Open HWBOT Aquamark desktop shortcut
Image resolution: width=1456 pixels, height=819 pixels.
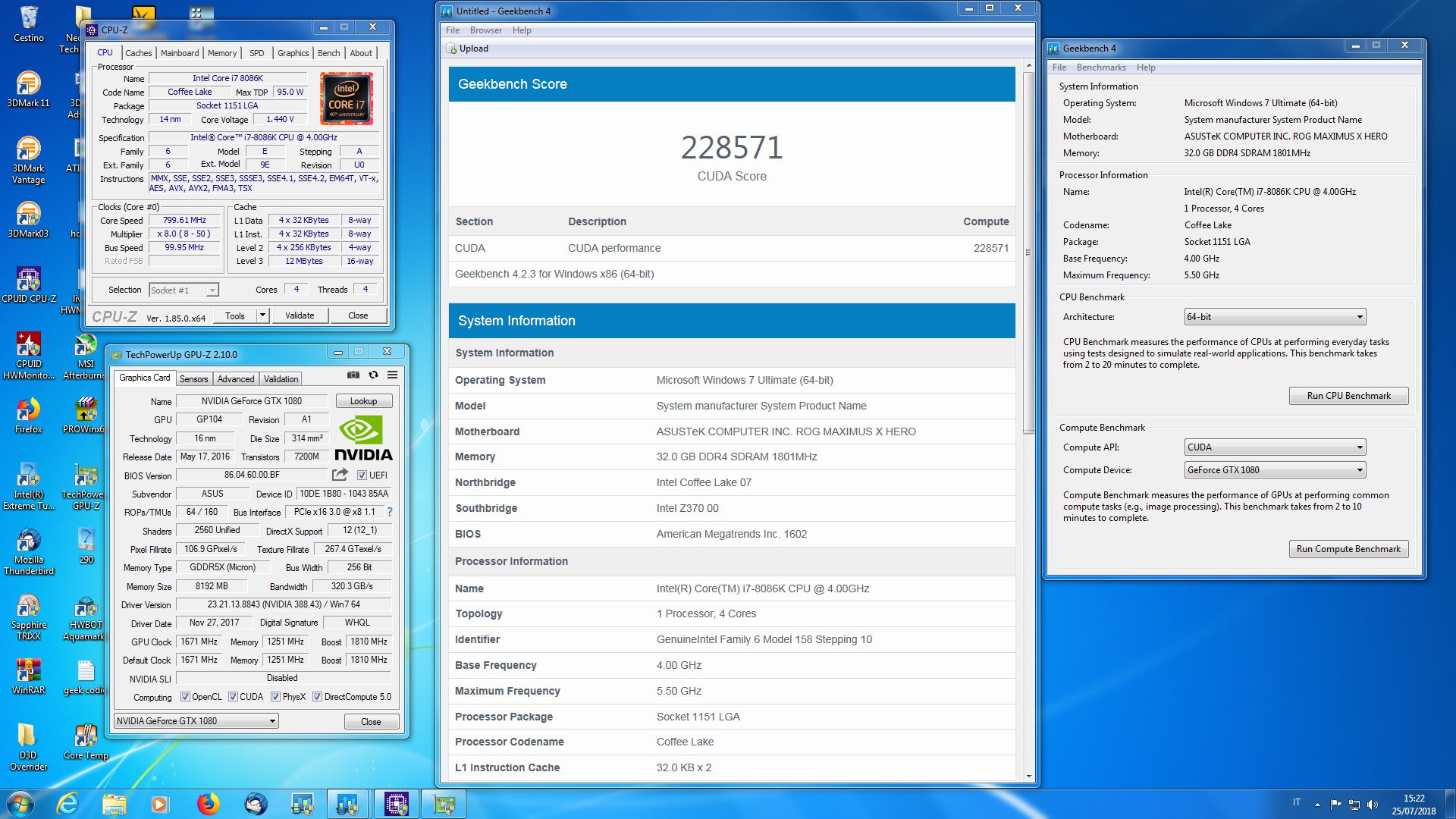tap(86, 617)
